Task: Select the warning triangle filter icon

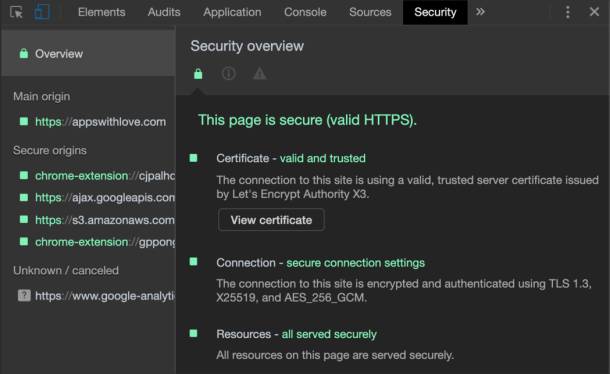Action: [x=259, y=73]
